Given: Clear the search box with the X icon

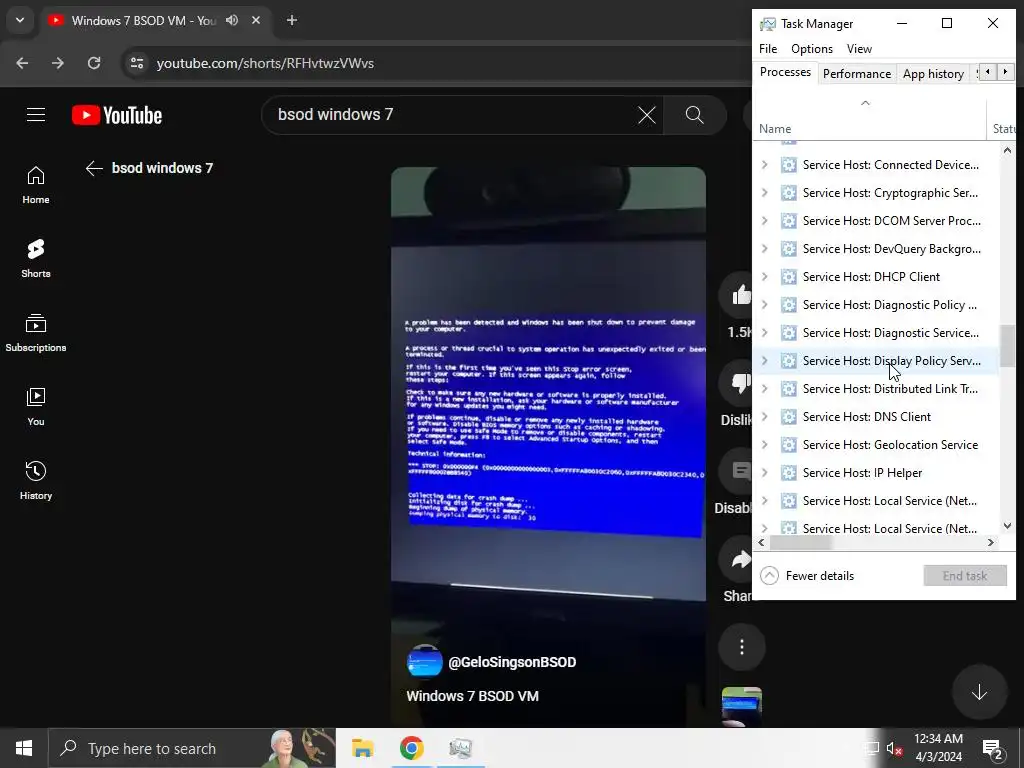Looking at the screenshot, I should tap(647, 115).
